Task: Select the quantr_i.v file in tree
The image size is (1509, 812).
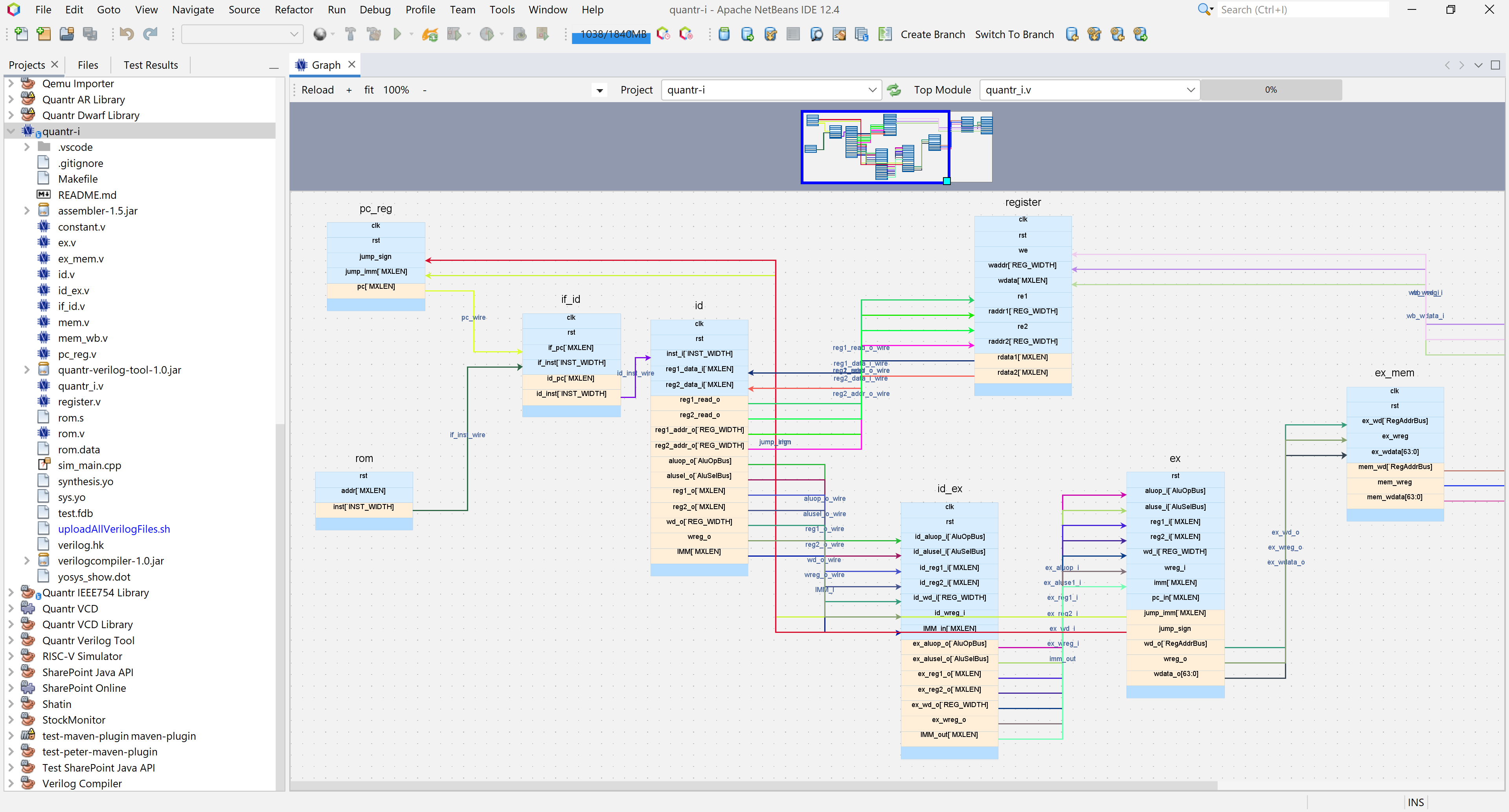Action: click(80, 386)
